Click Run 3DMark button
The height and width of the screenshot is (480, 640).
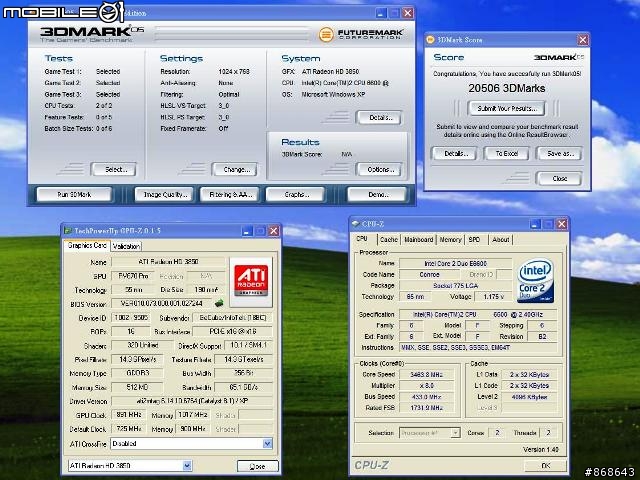pyautogui.click(x=74, y=195)
